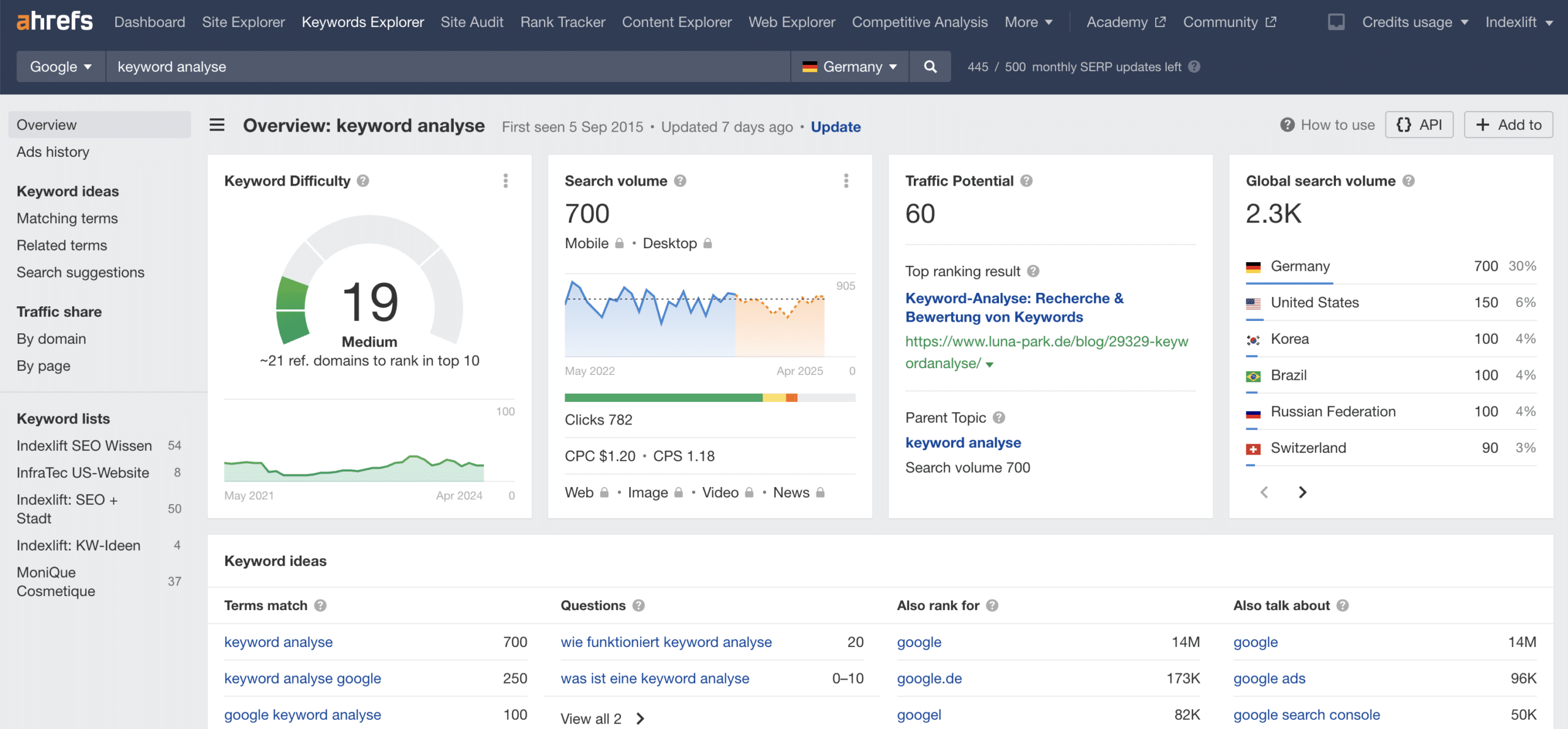This screenshot has height=729, width=1568.
Task: Go to previous page of countries list
Action: pyautogui.click(x=1264, y=492)
